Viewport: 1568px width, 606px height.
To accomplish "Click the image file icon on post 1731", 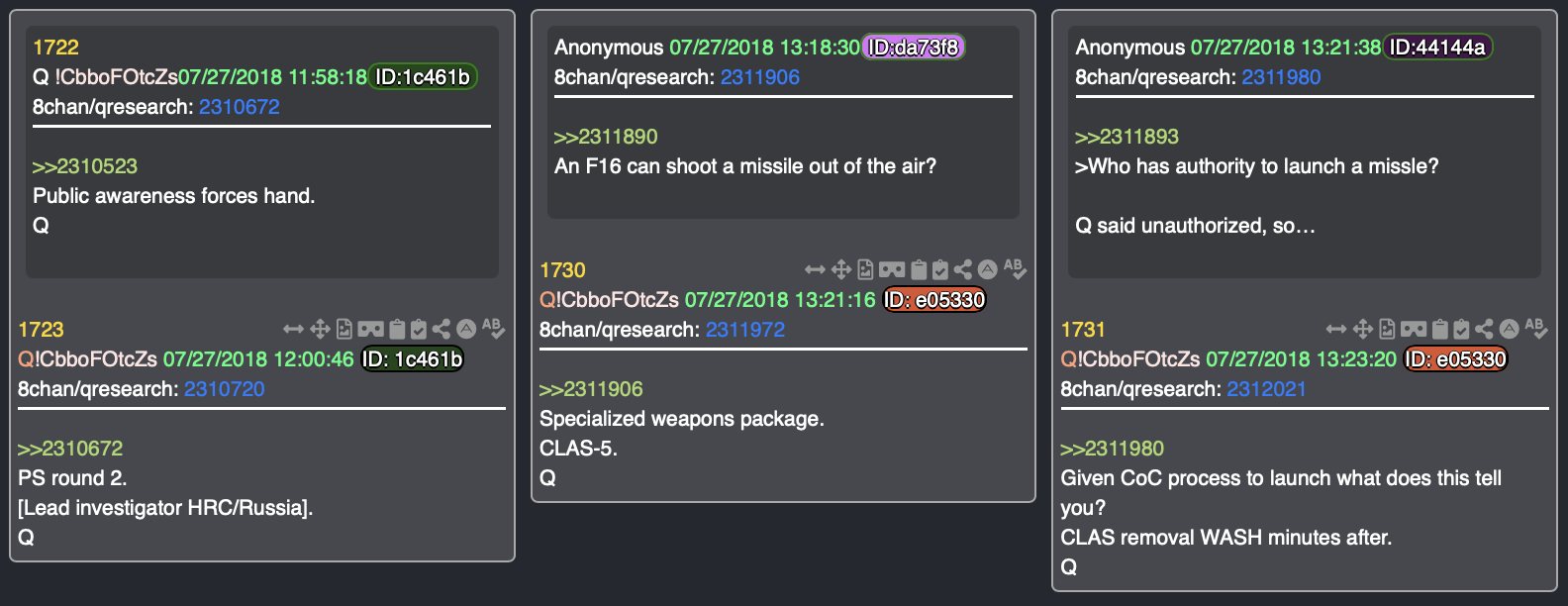I will click(x=1387, y=329).
